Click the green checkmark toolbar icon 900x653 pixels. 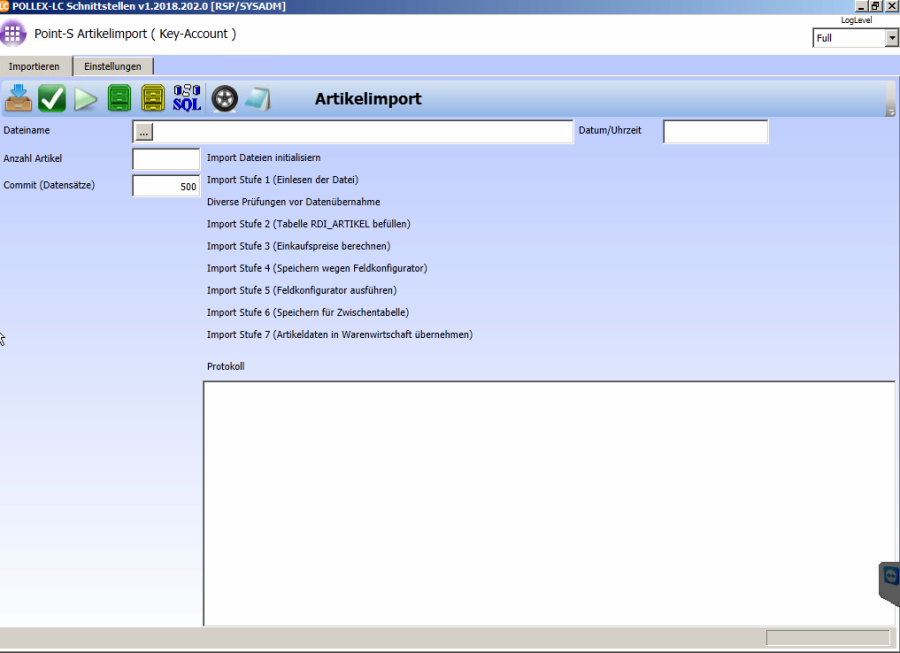(52, 99)
